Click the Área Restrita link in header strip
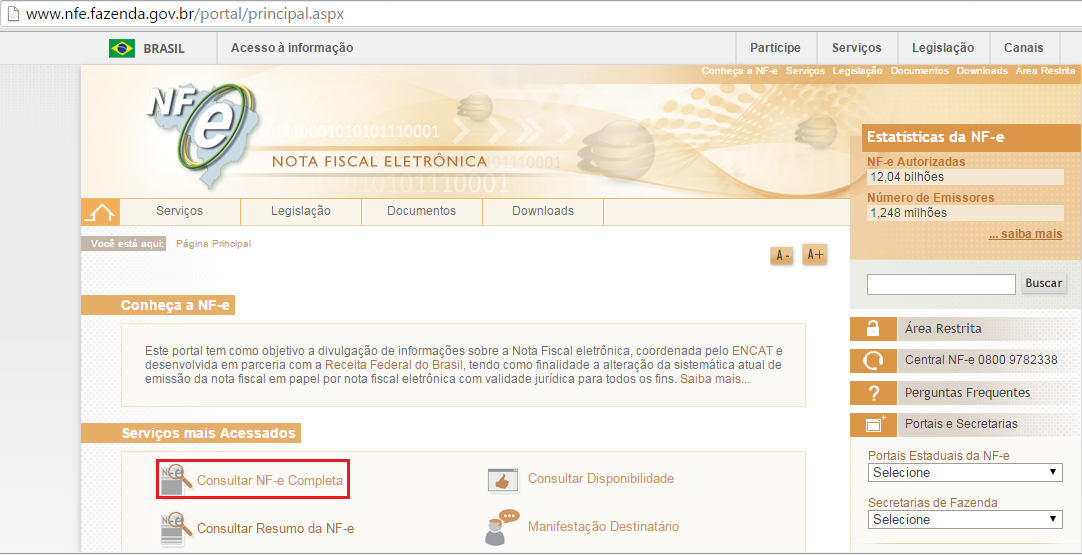This screenshot has width=1082, height=555. pyautogui.click(x=1045, y=71)
